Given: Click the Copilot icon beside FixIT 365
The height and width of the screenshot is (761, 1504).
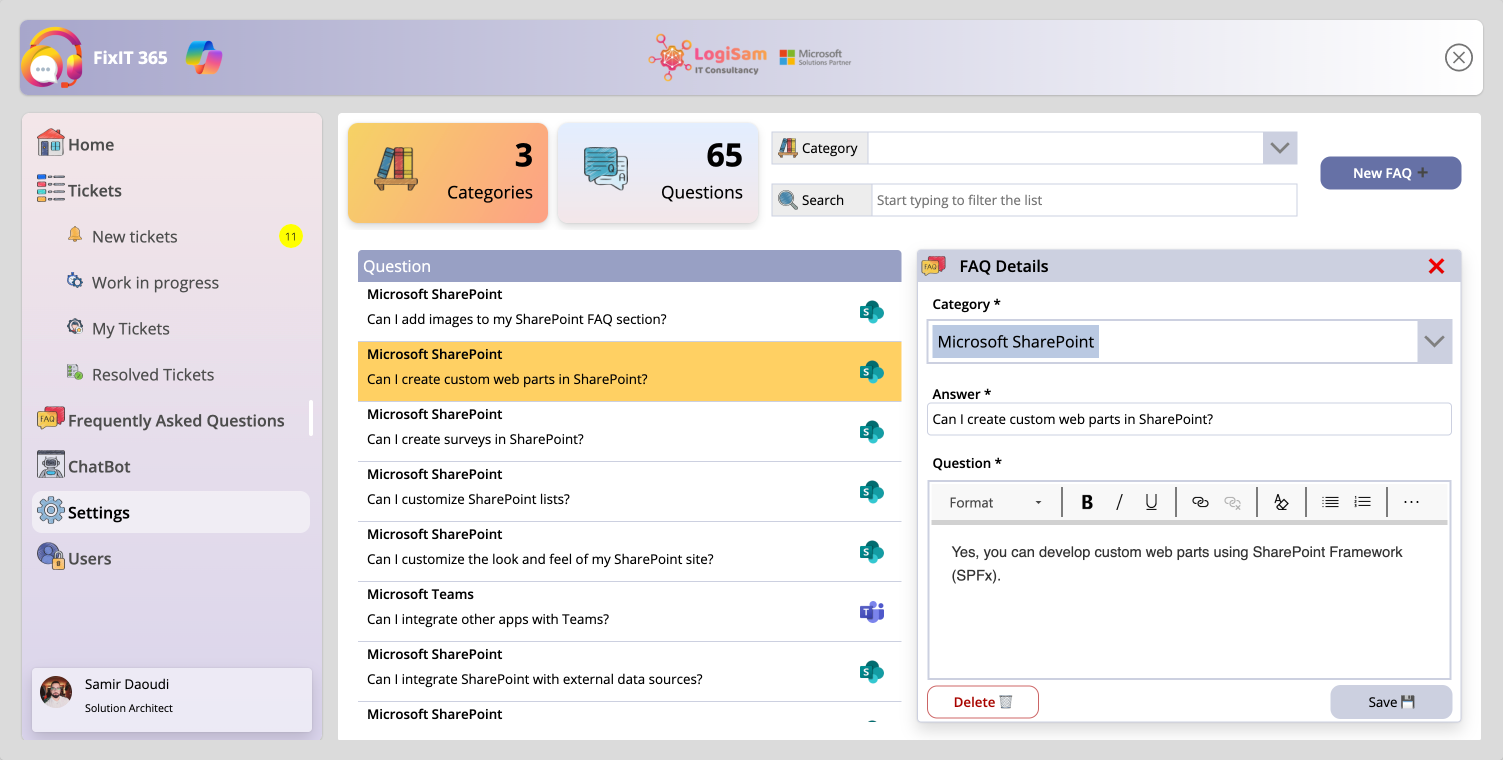Looking at the screenshot, I should coord(204,57).
